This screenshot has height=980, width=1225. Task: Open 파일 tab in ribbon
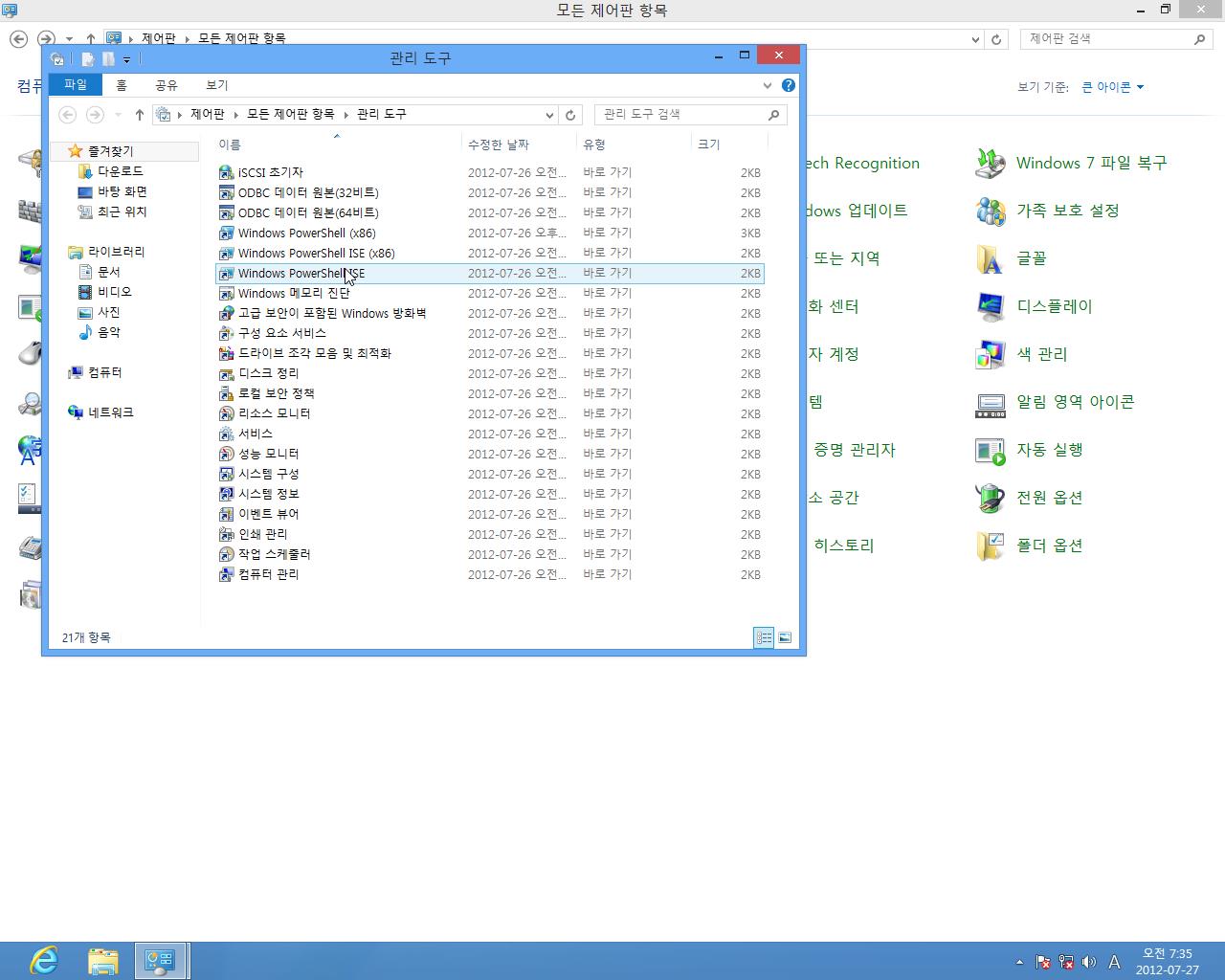[75, 85]
